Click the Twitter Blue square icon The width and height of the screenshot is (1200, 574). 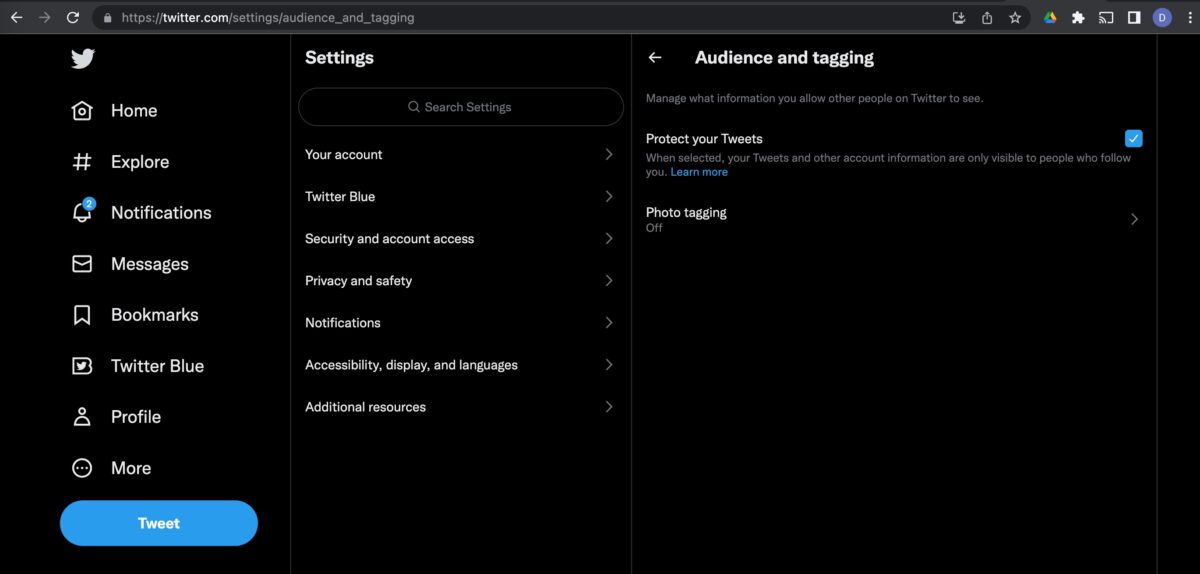click(x=82, y=366)
